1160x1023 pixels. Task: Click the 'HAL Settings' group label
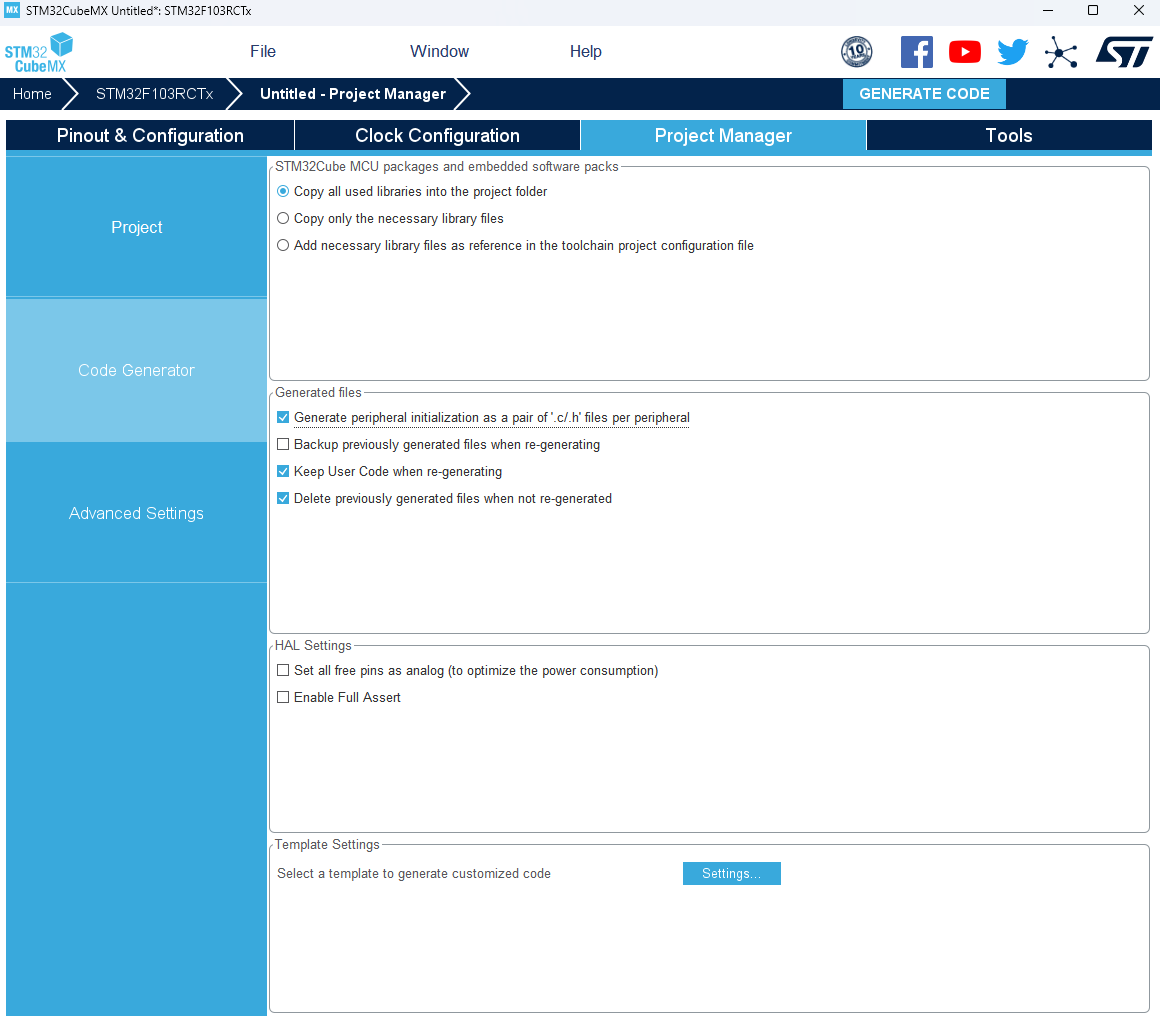[x=313, y=646]
